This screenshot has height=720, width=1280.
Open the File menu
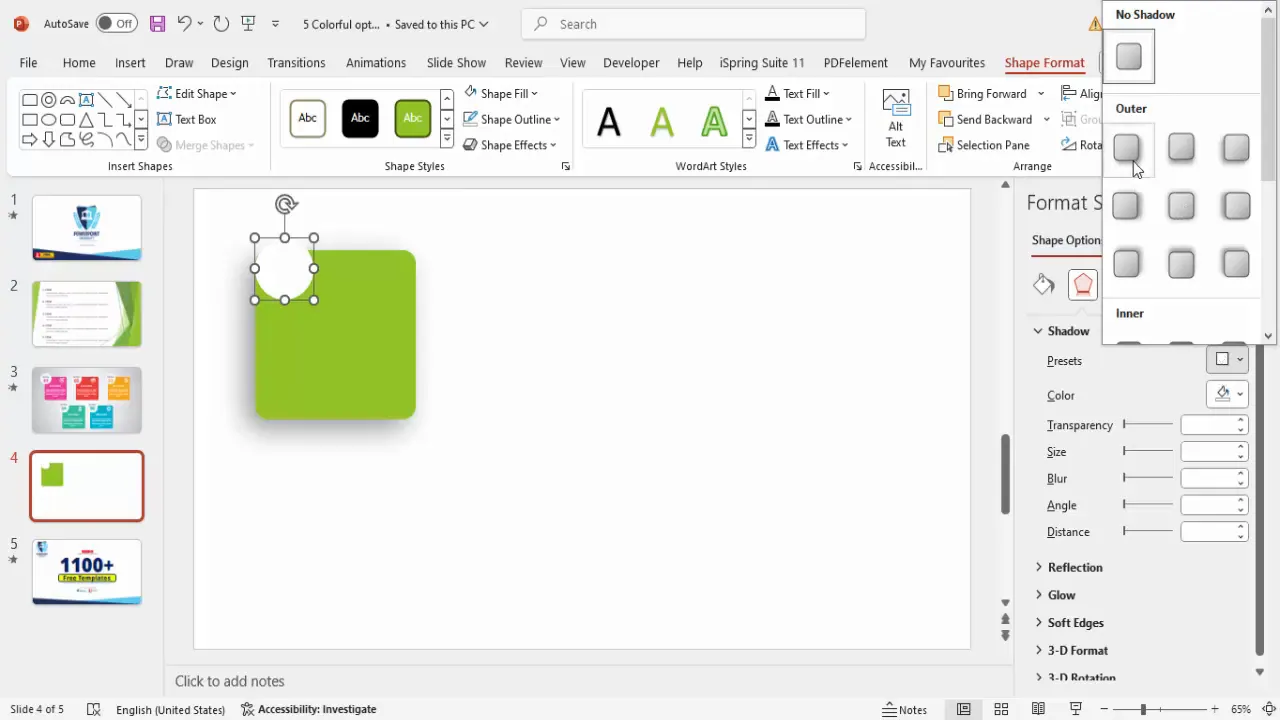[28, 62]
